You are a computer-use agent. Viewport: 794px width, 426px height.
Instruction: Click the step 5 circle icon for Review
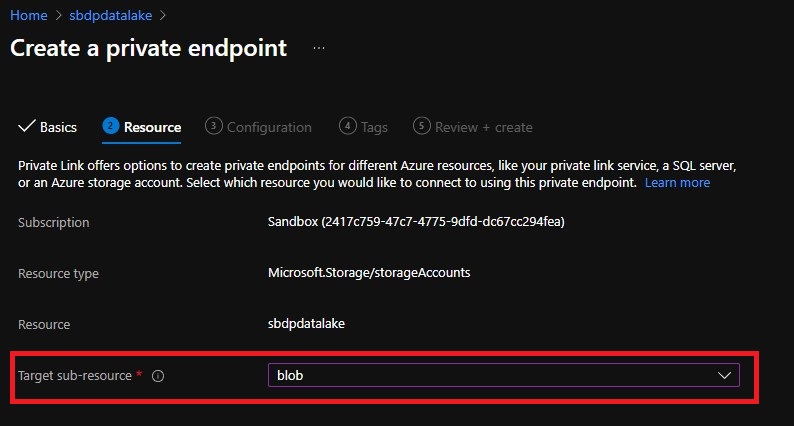[x=421, y=126]
